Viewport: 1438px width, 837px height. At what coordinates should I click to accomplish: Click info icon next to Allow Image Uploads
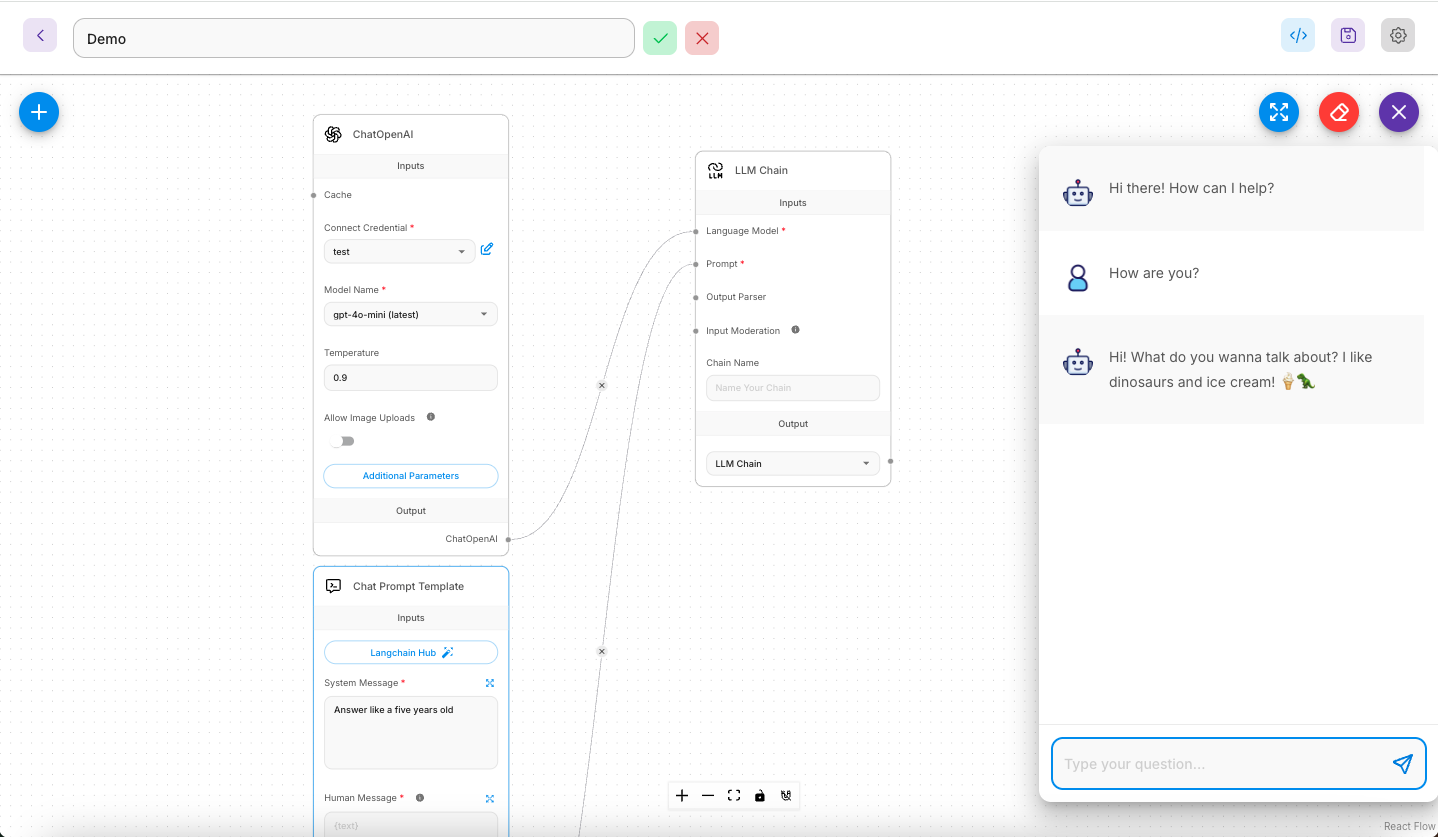(431, 417)
